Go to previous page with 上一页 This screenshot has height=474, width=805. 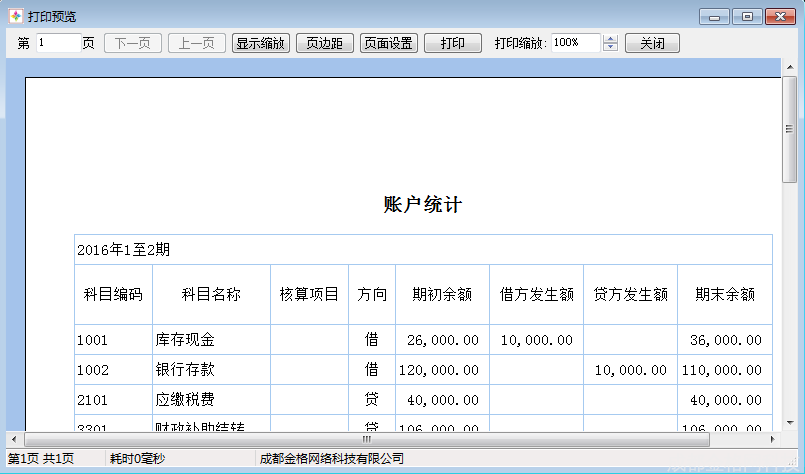196,43
